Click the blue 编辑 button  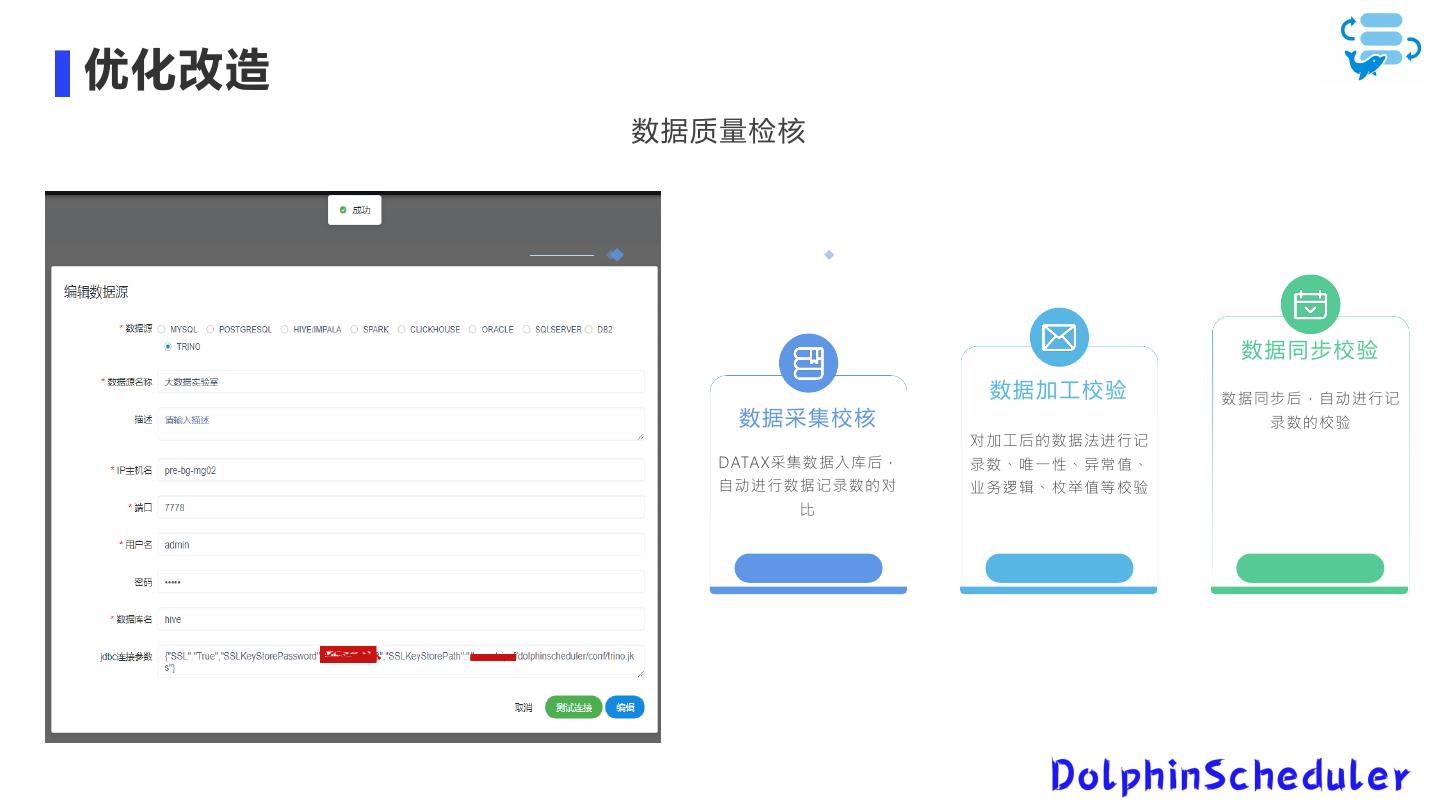(625, 708)
